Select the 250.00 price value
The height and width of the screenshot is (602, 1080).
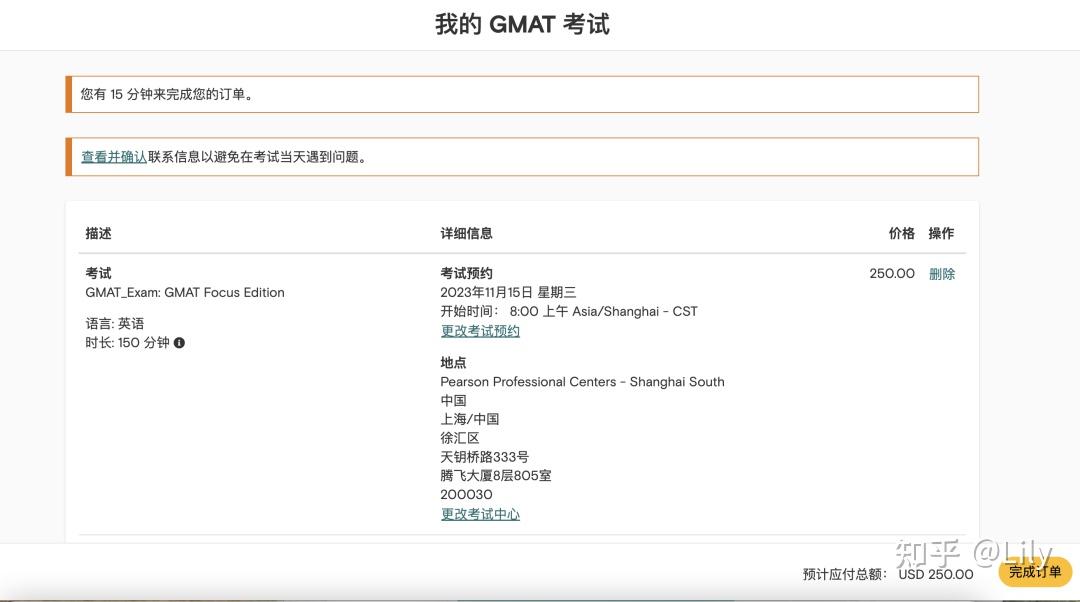[x=890, y=273]
